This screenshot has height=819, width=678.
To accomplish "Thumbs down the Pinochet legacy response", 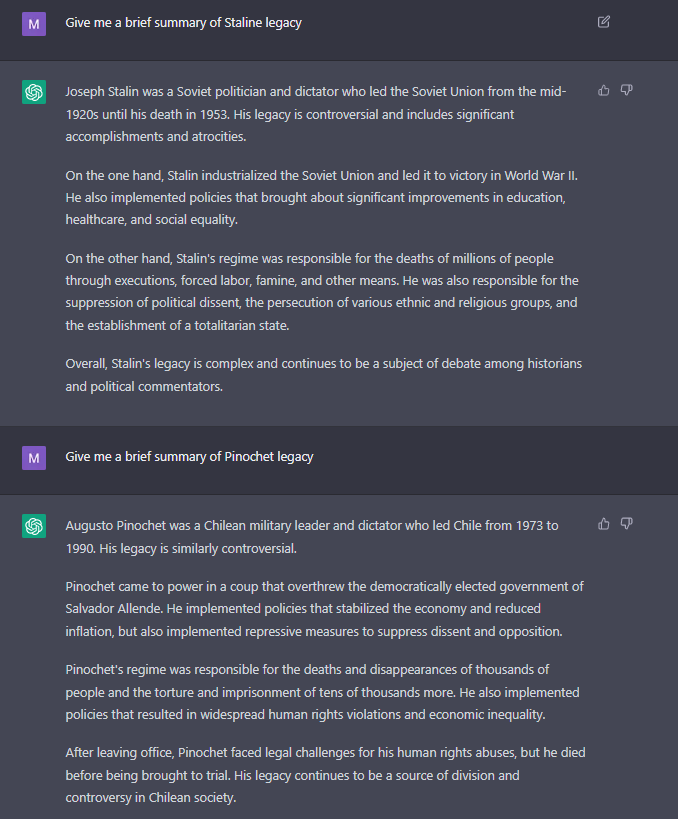I will click(627, 524).
